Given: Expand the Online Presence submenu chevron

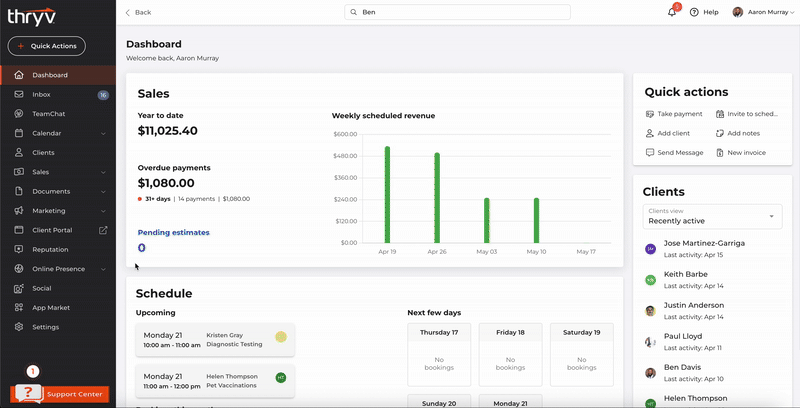Looking at the screenshot, I should pyautogui.click(x=103, y=269).
